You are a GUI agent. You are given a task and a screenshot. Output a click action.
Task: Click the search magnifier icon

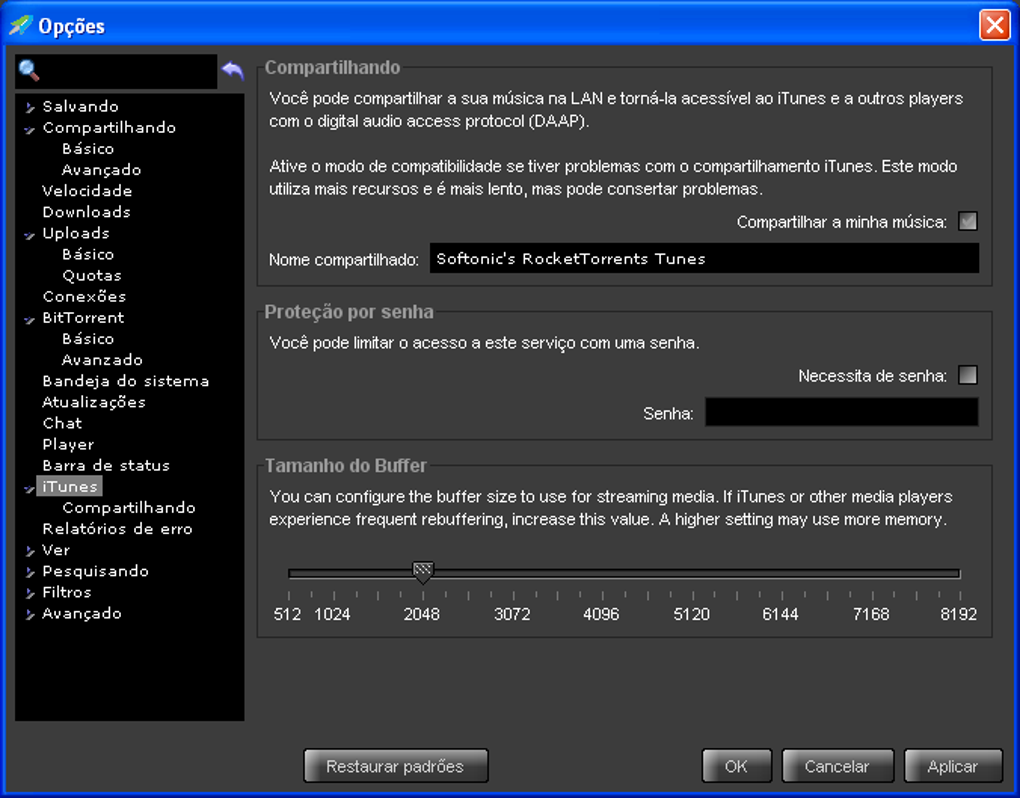pos(29,70)
